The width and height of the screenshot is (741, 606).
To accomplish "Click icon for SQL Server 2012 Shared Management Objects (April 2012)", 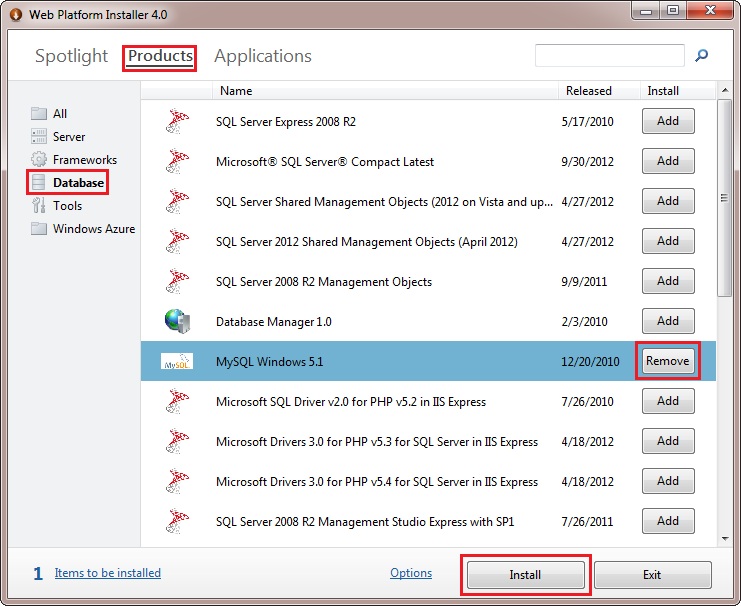I will tap(177, 242).
